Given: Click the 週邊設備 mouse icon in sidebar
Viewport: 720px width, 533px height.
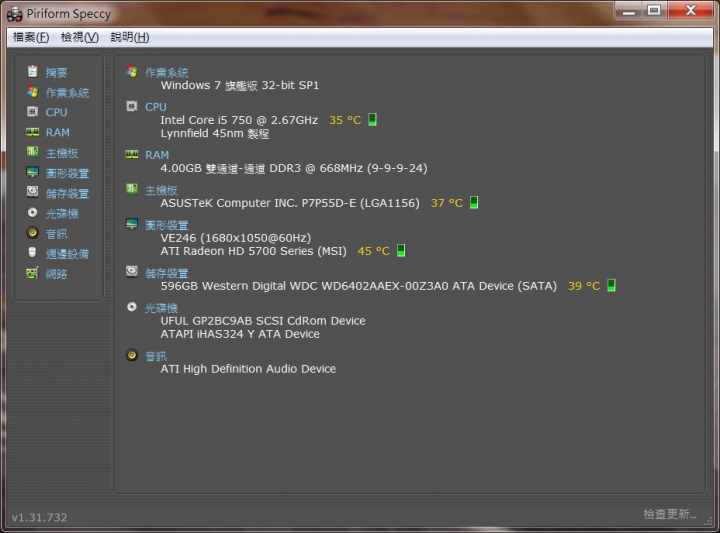Looking at the screenshot, I should click(33, 252).
